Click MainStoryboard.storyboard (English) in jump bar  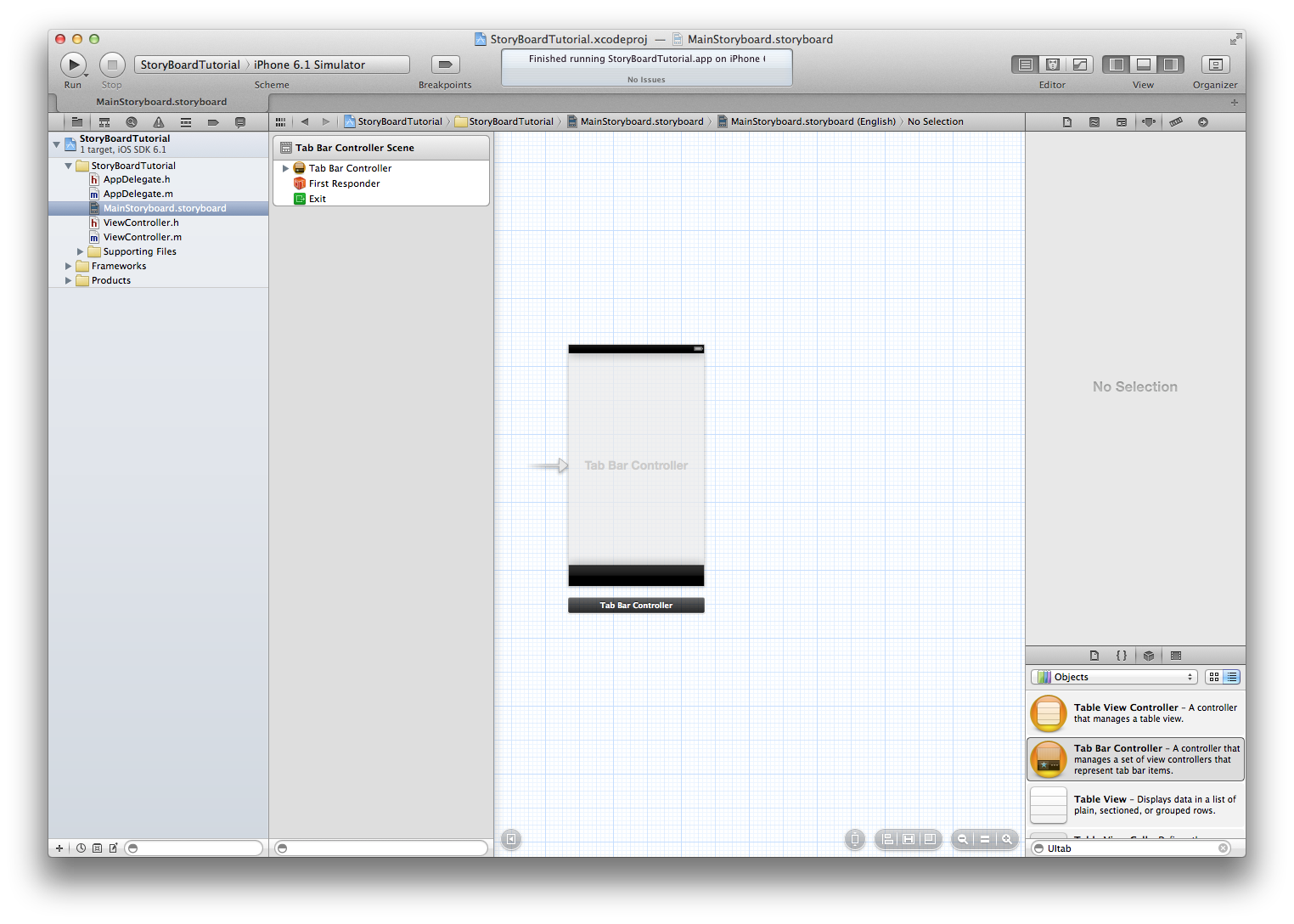pyautogui.click(x=807, y=121)
